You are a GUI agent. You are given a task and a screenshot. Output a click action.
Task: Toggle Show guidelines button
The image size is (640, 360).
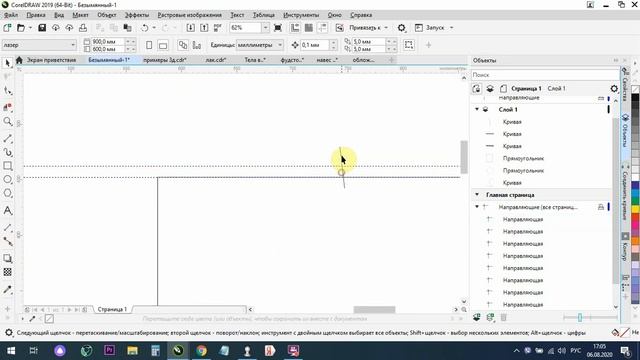pos(322,28)
